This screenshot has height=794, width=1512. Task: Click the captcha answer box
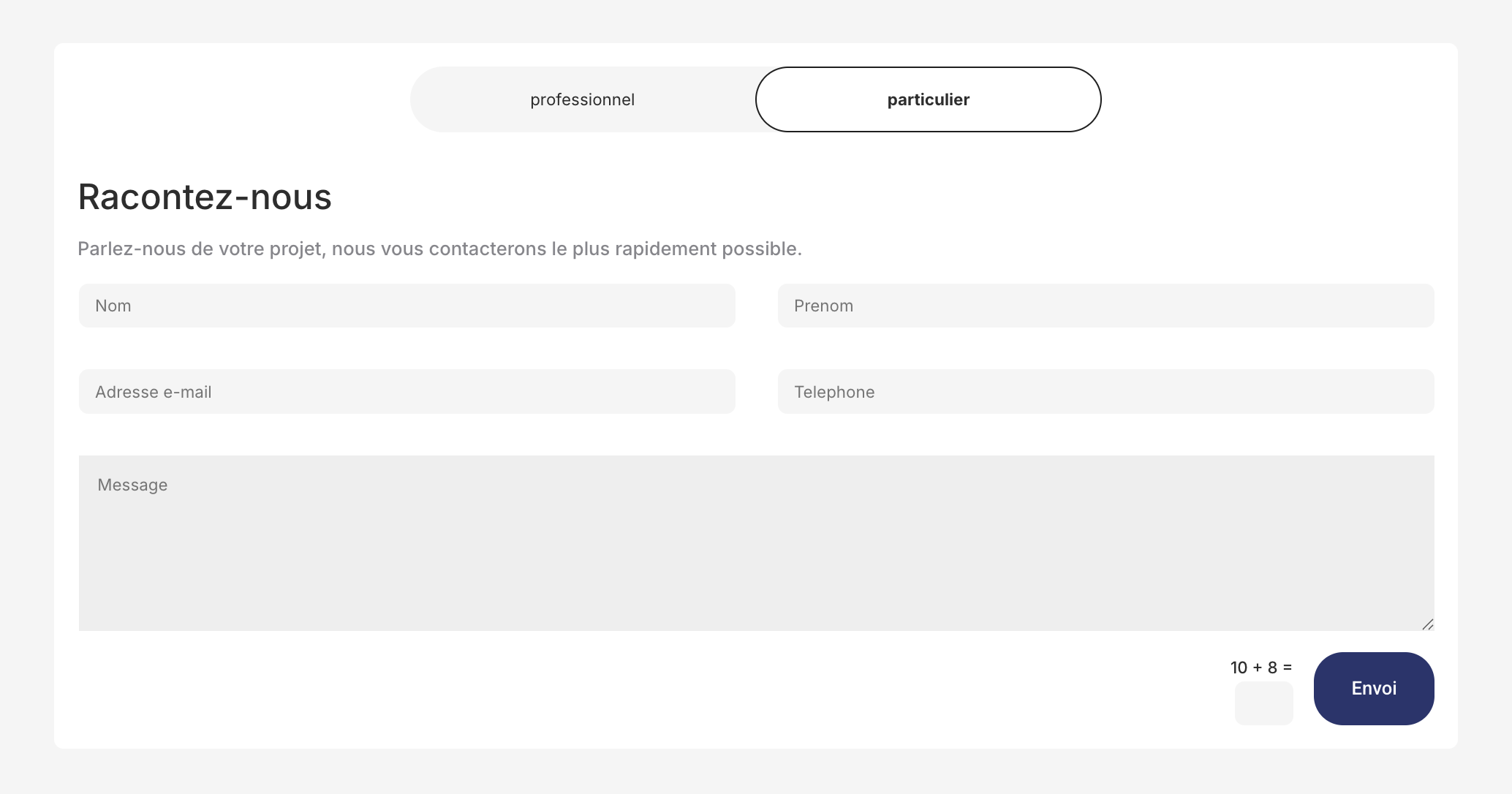[x=1263, y=703]
